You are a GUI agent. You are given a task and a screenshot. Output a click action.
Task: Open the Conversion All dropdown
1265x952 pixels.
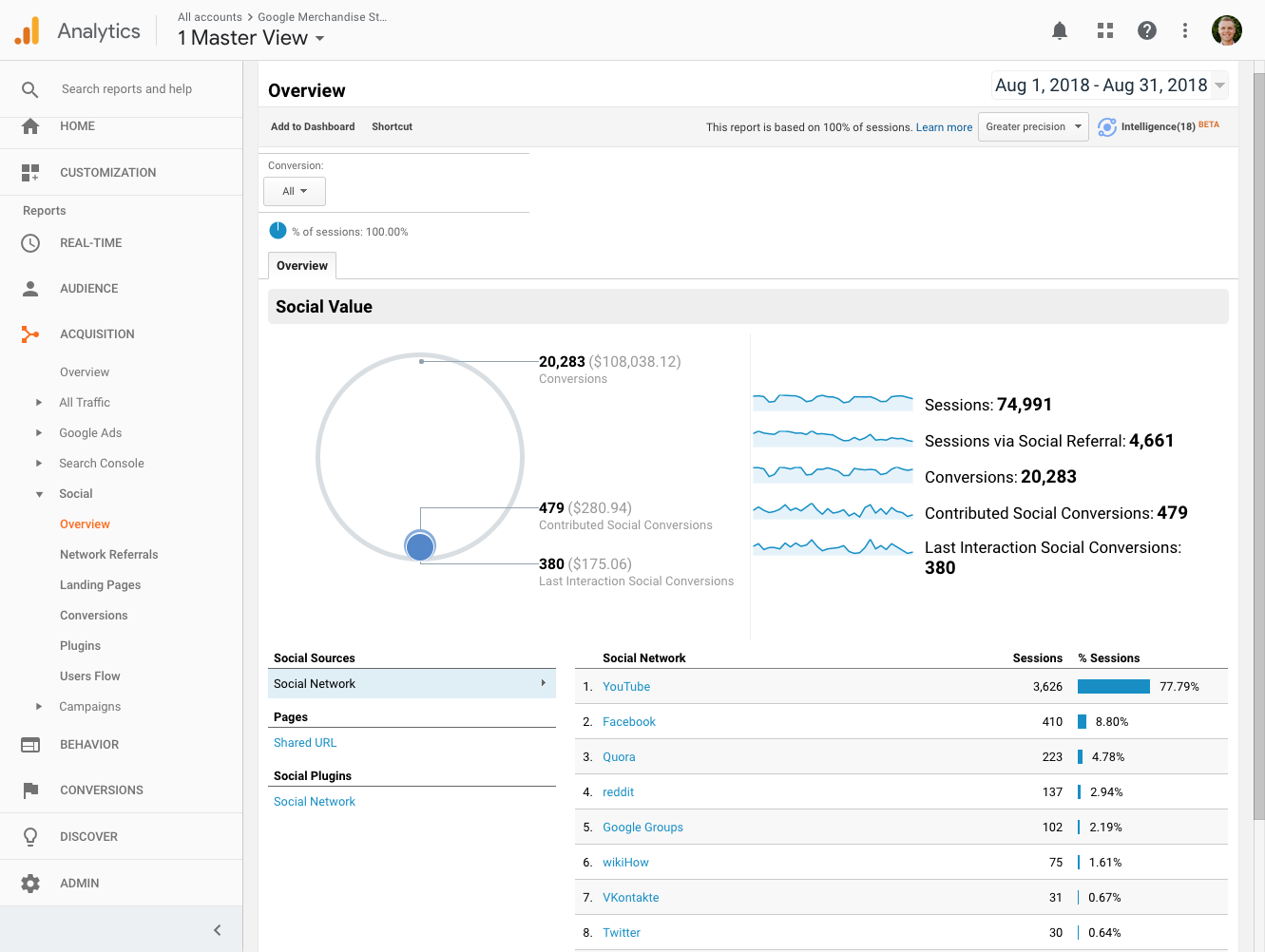click(x=295, y=191)
